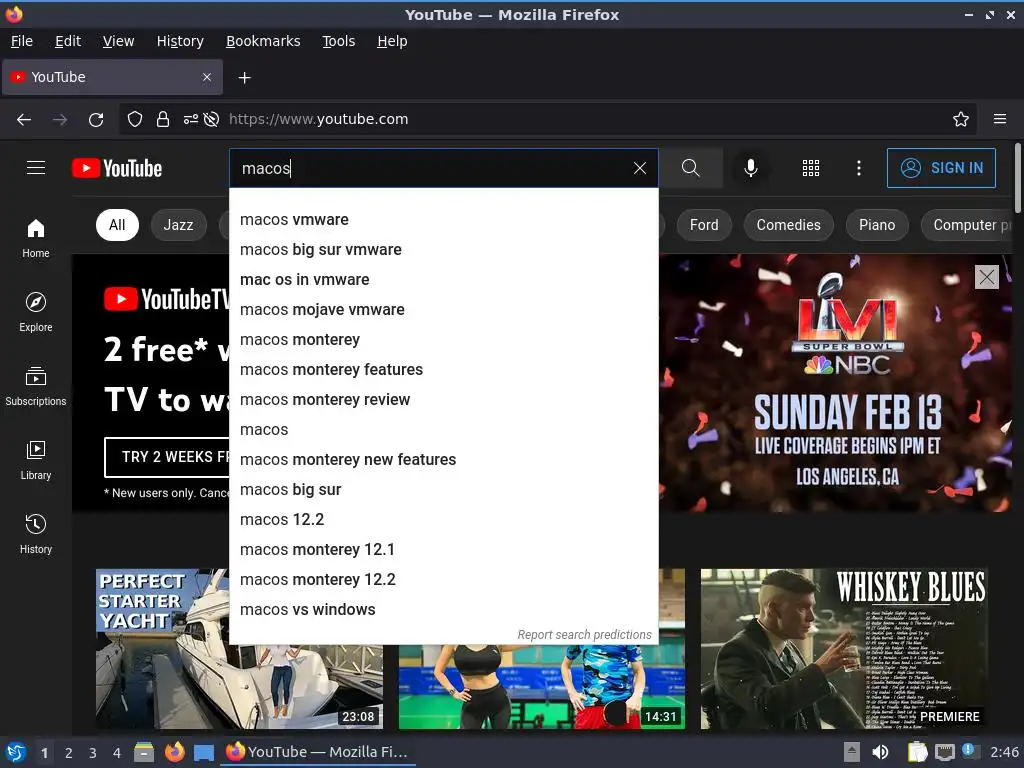Start voice search with the microphone
The width and height of the screenshot is (1024, 768).
coord(751,168)
